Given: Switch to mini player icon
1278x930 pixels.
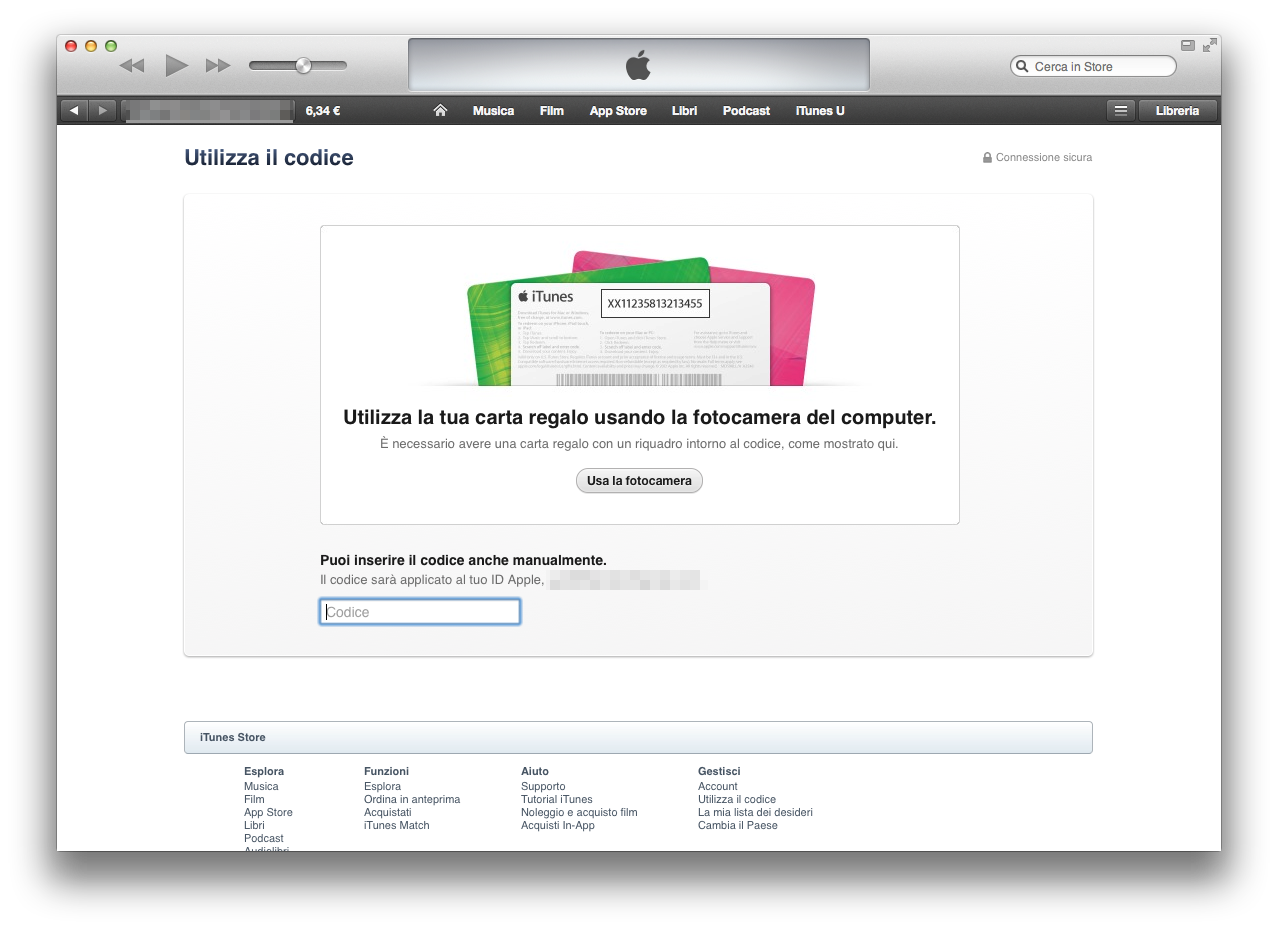Looking at the screenshot, I should pos(1188,45).
